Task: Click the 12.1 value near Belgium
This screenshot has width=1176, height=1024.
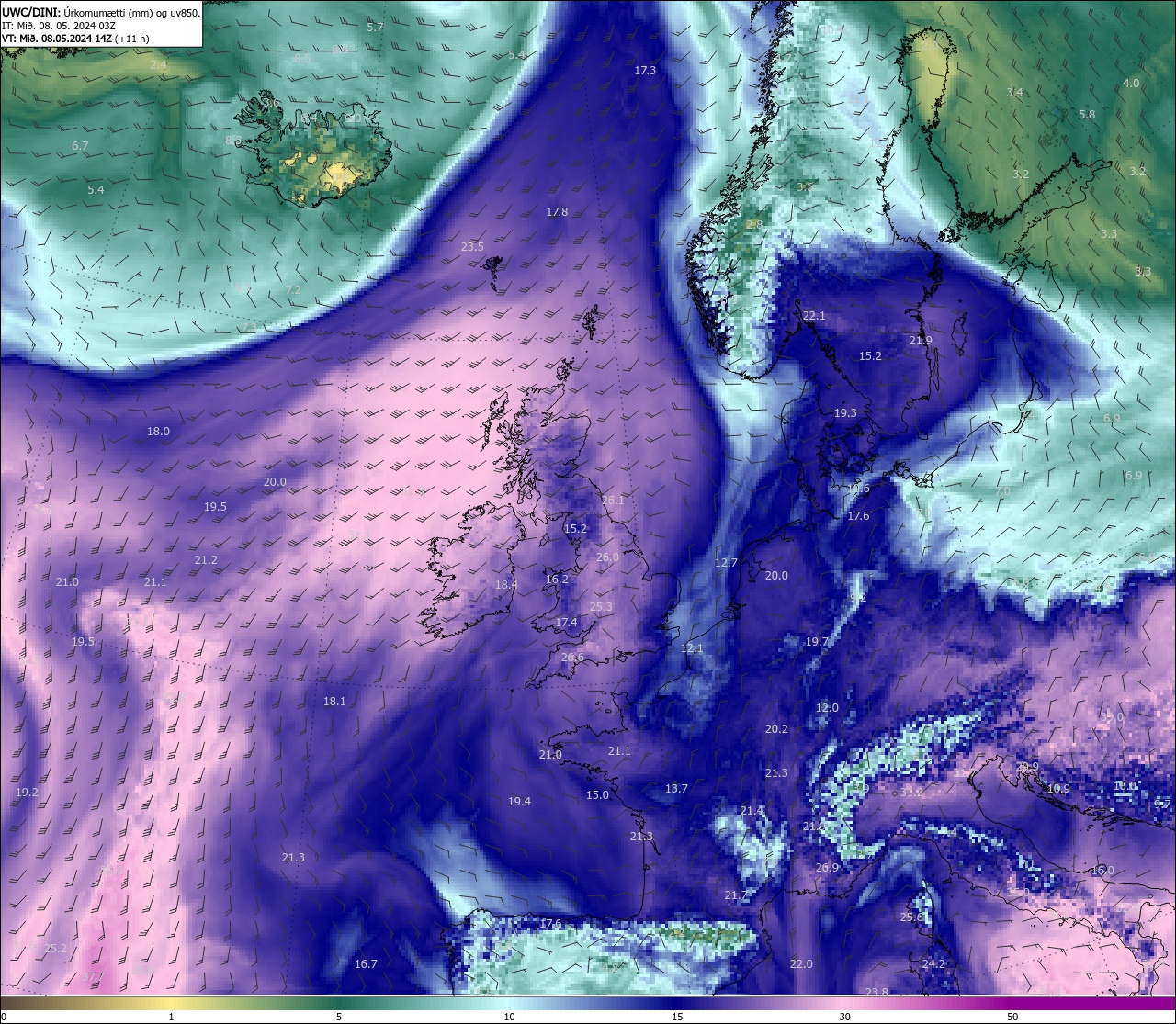Action: point(692,648)
